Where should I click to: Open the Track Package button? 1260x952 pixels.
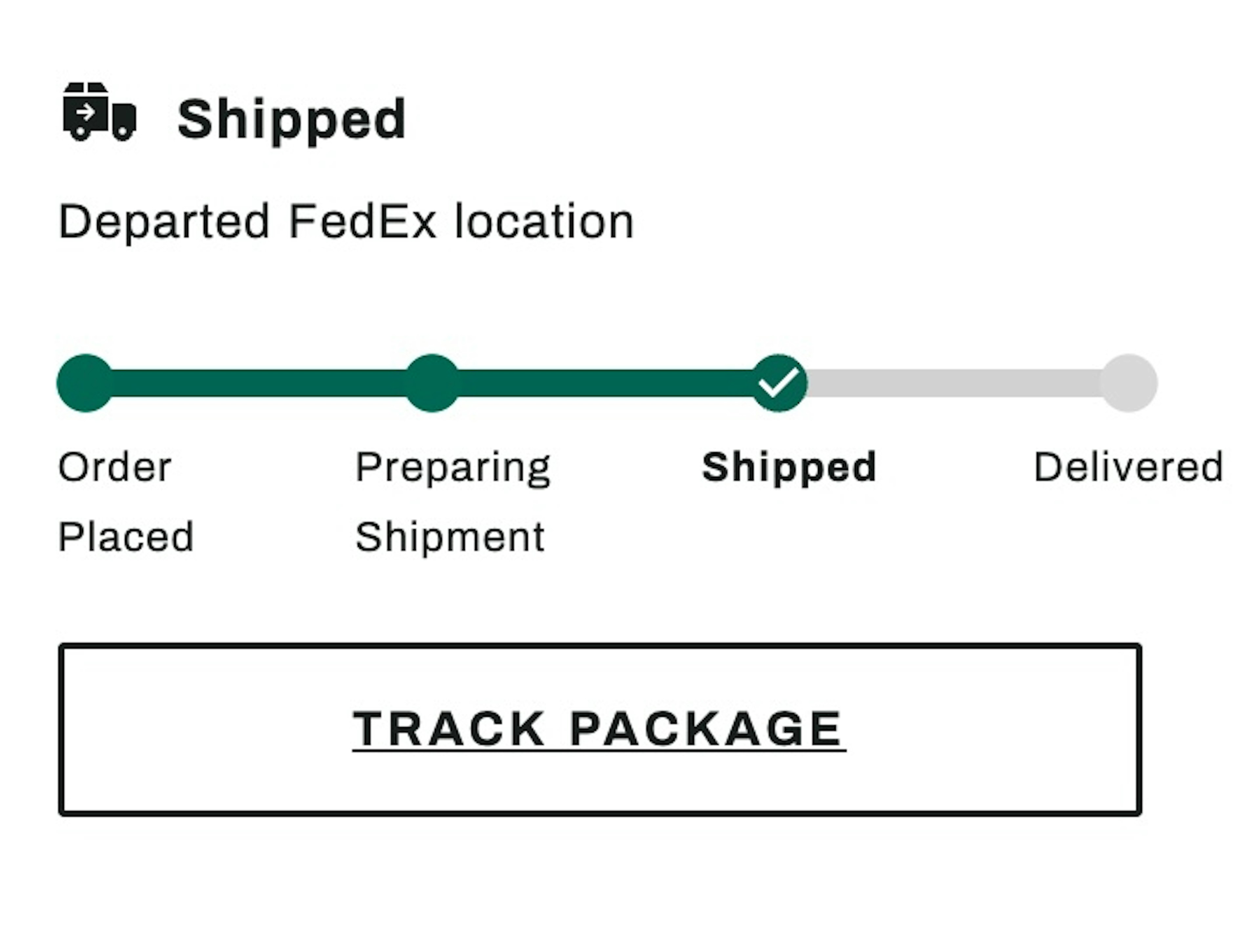click(x=600, y=729)
